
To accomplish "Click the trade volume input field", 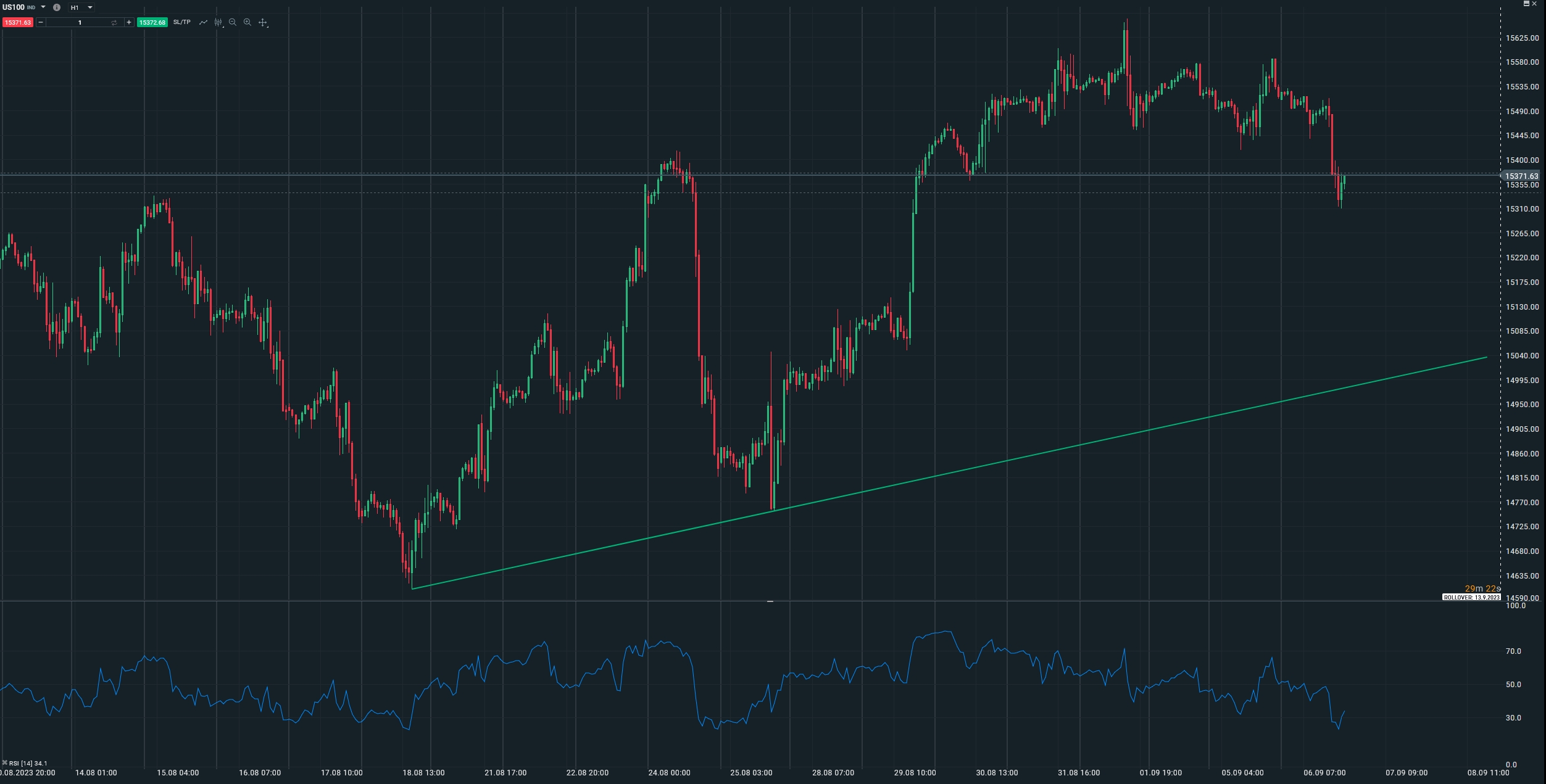I will tap(79, 22).
